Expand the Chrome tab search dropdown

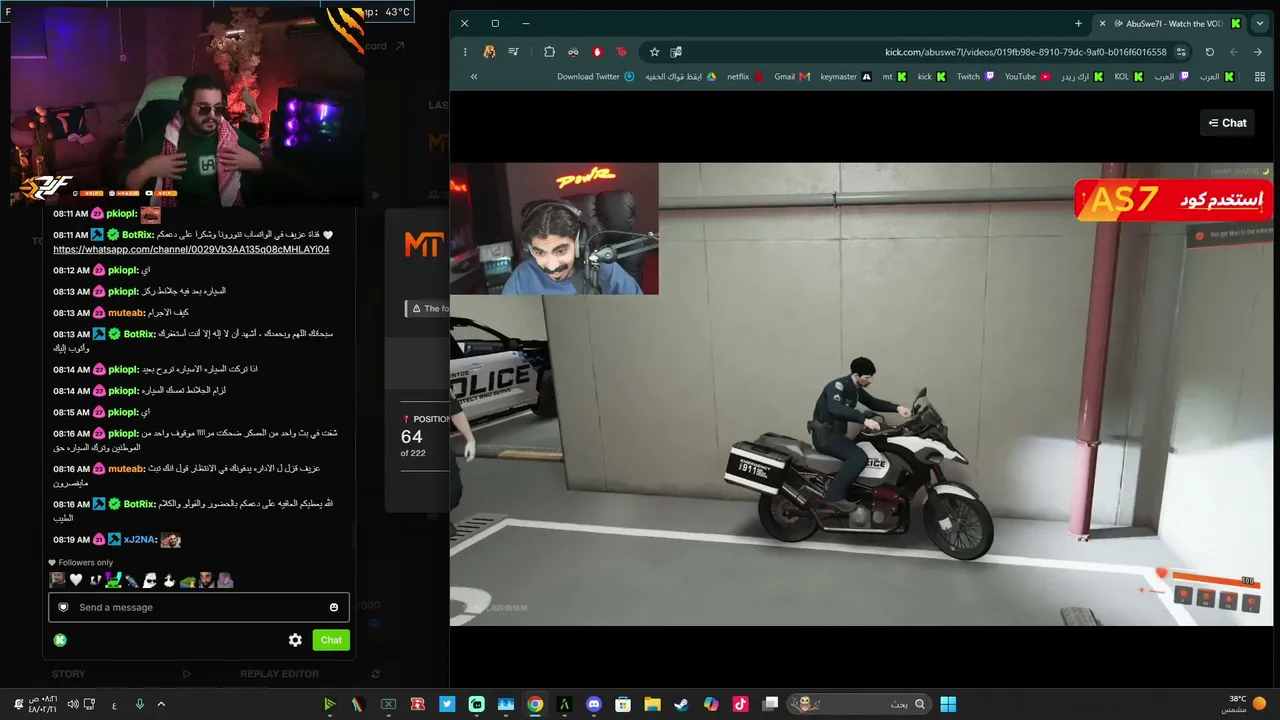[1259, 23]
